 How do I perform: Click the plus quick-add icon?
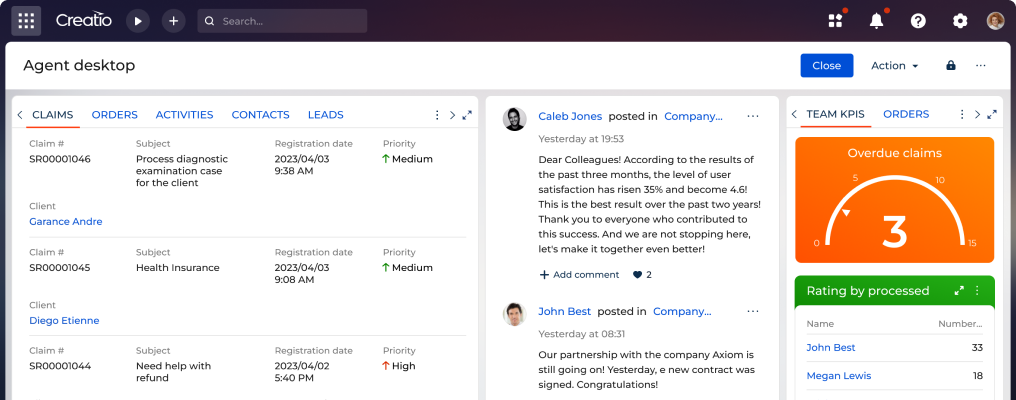click(173, 21)
